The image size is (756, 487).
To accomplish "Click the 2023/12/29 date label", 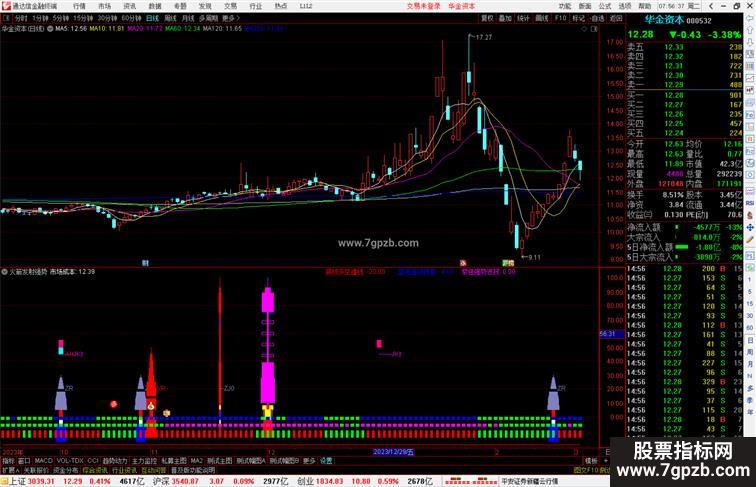I will pyautogui.click(x=393, y=452).
